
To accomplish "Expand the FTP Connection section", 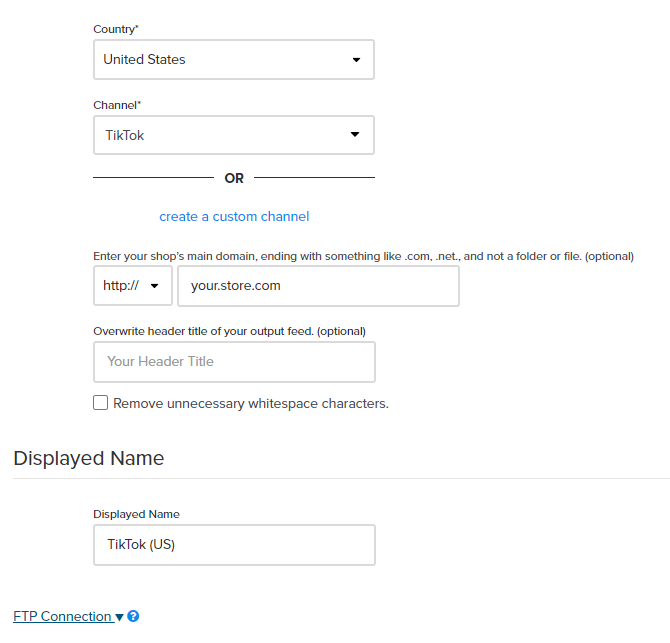I will [62, 616].
